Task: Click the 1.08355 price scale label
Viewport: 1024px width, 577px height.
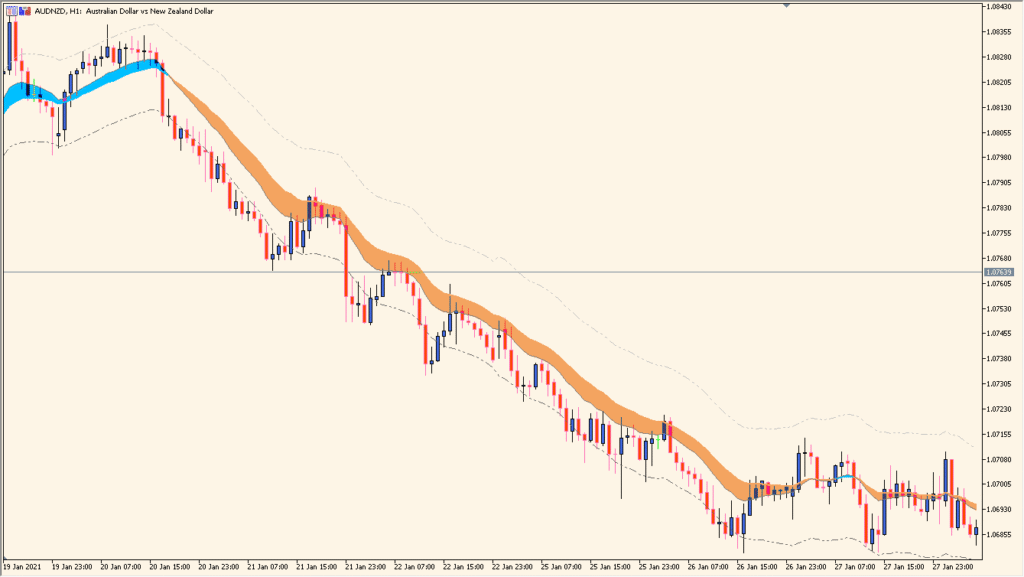Action: click(999, 32)
